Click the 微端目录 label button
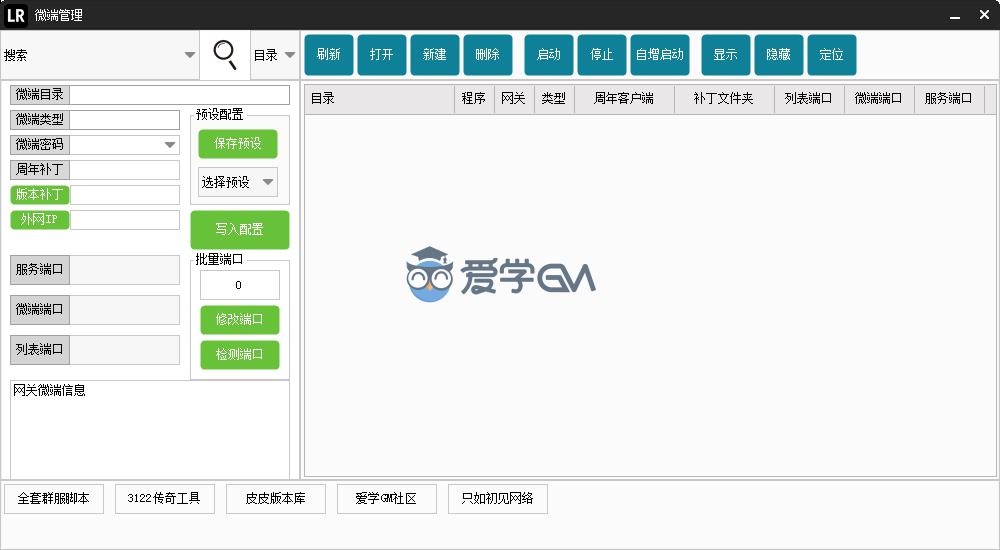Viewport: 1000px width, 550px height. (40, 95)
